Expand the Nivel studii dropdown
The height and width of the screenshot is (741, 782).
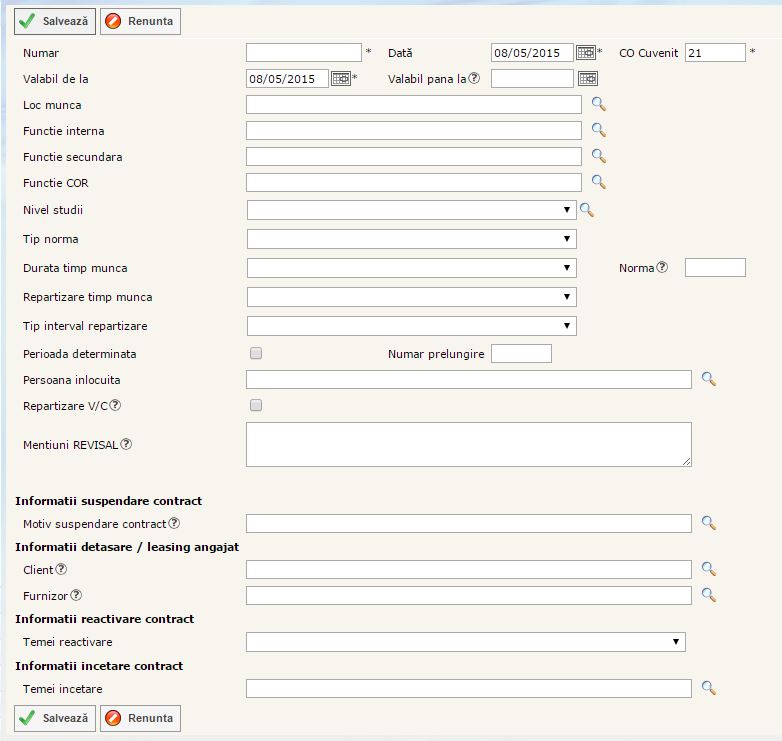pos(411,210)
